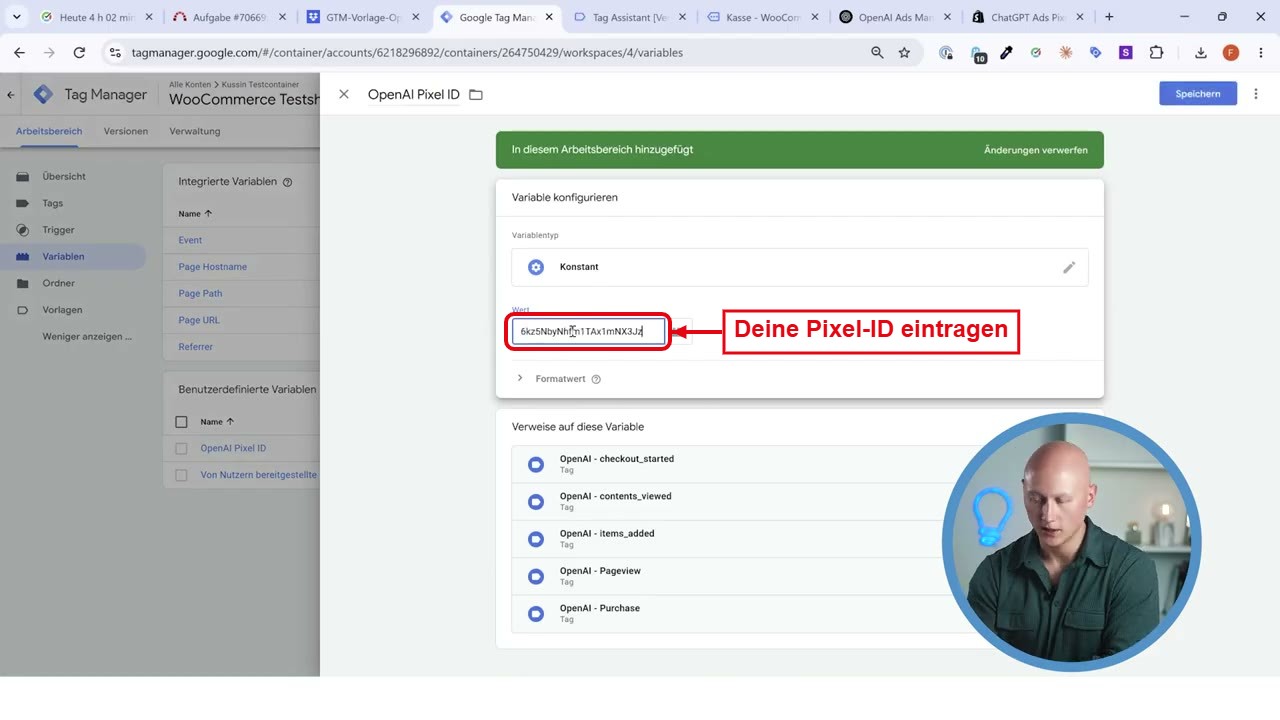Open the three-dot menu next to Speichern
Image resolution: width=1280 pixels, height=720 pixels.
tap(1256, 93)
